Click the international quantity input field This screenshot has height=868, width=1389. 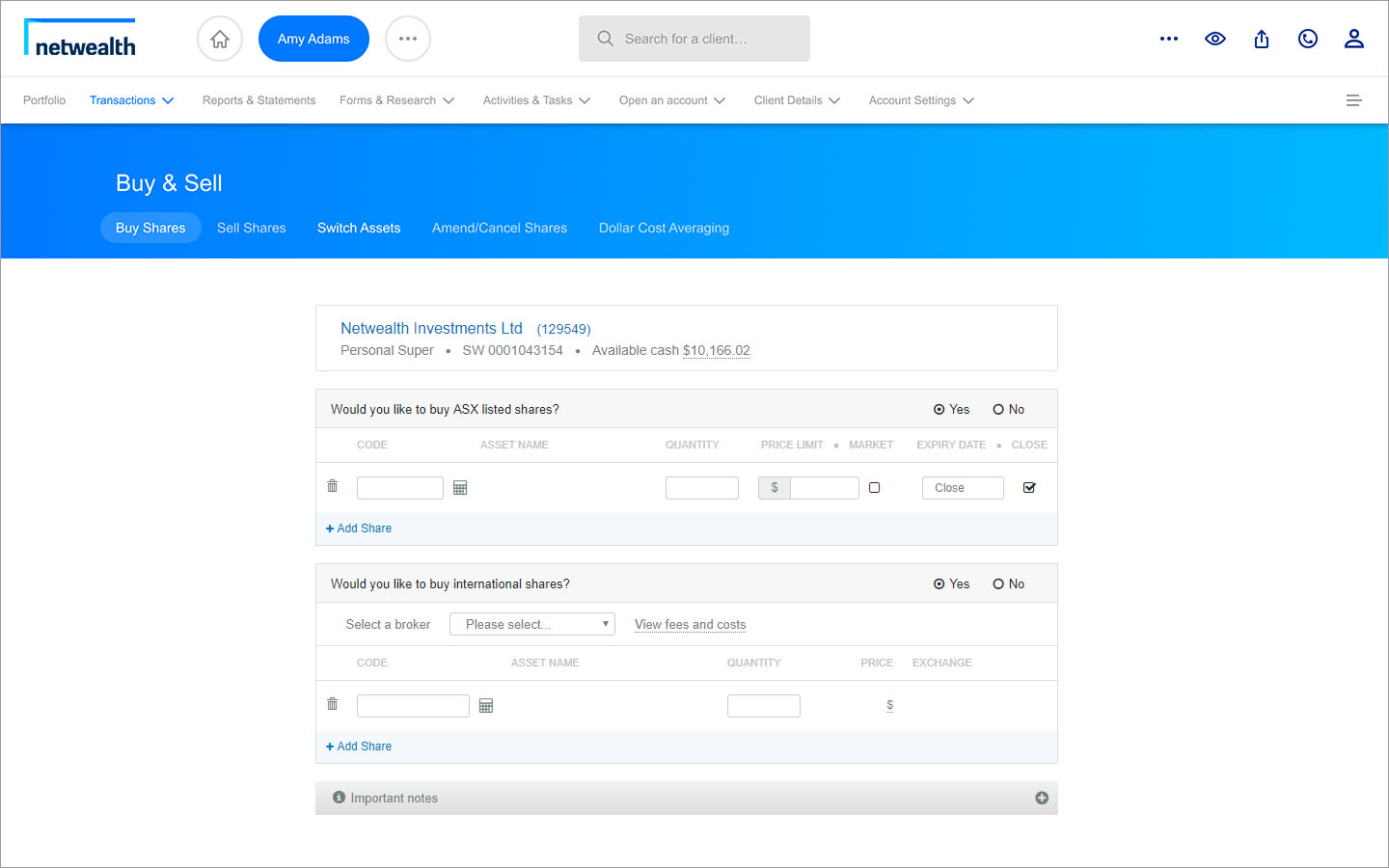coord(764,706)
